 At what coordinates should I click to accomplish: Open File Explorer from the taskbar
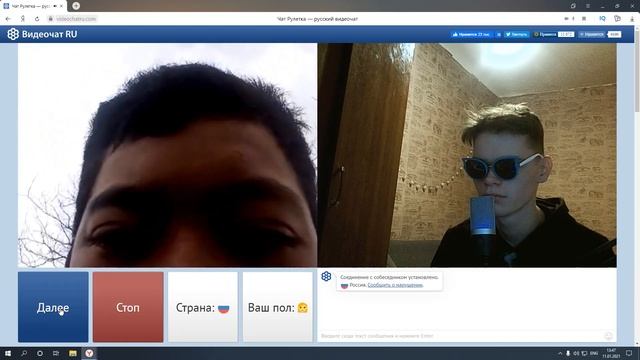[x=73, y=353]
